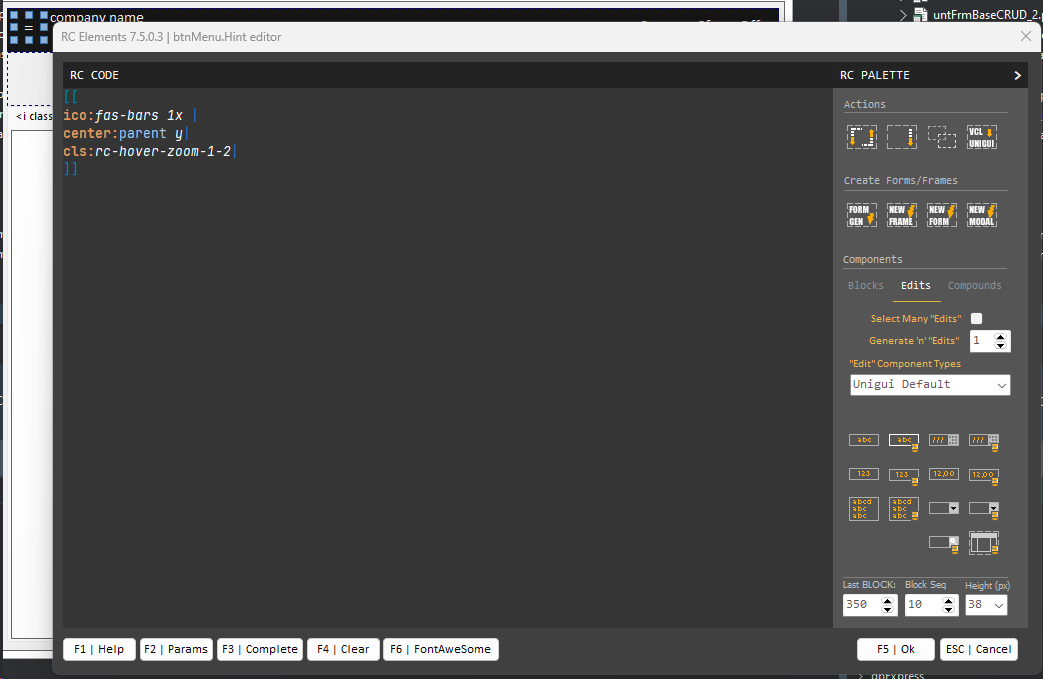Screen dimensions: 1043x679
Task: Enable the Select Many "Edits" checkbox
Action: [x=977, y=319]
